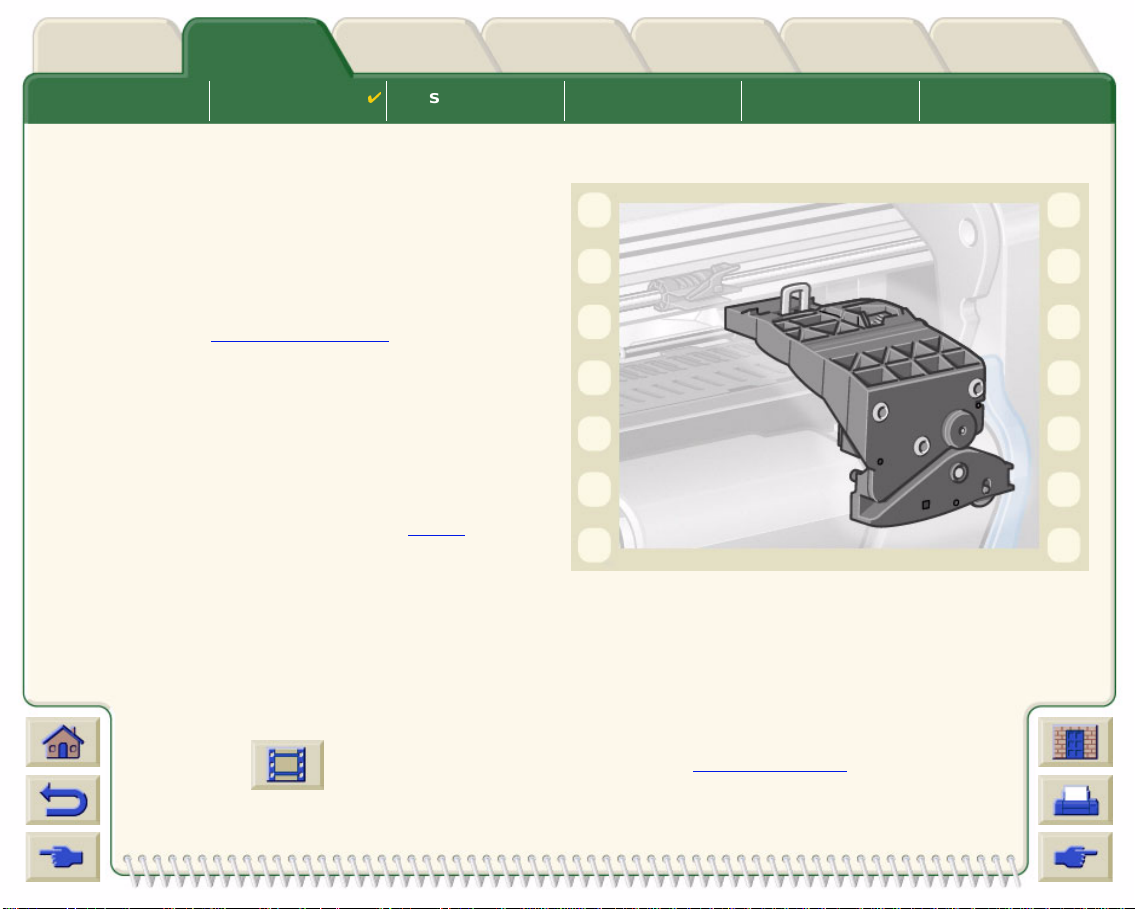Click the brick wall door icon
The image size is (1135, 909).
pos(1075,742)
